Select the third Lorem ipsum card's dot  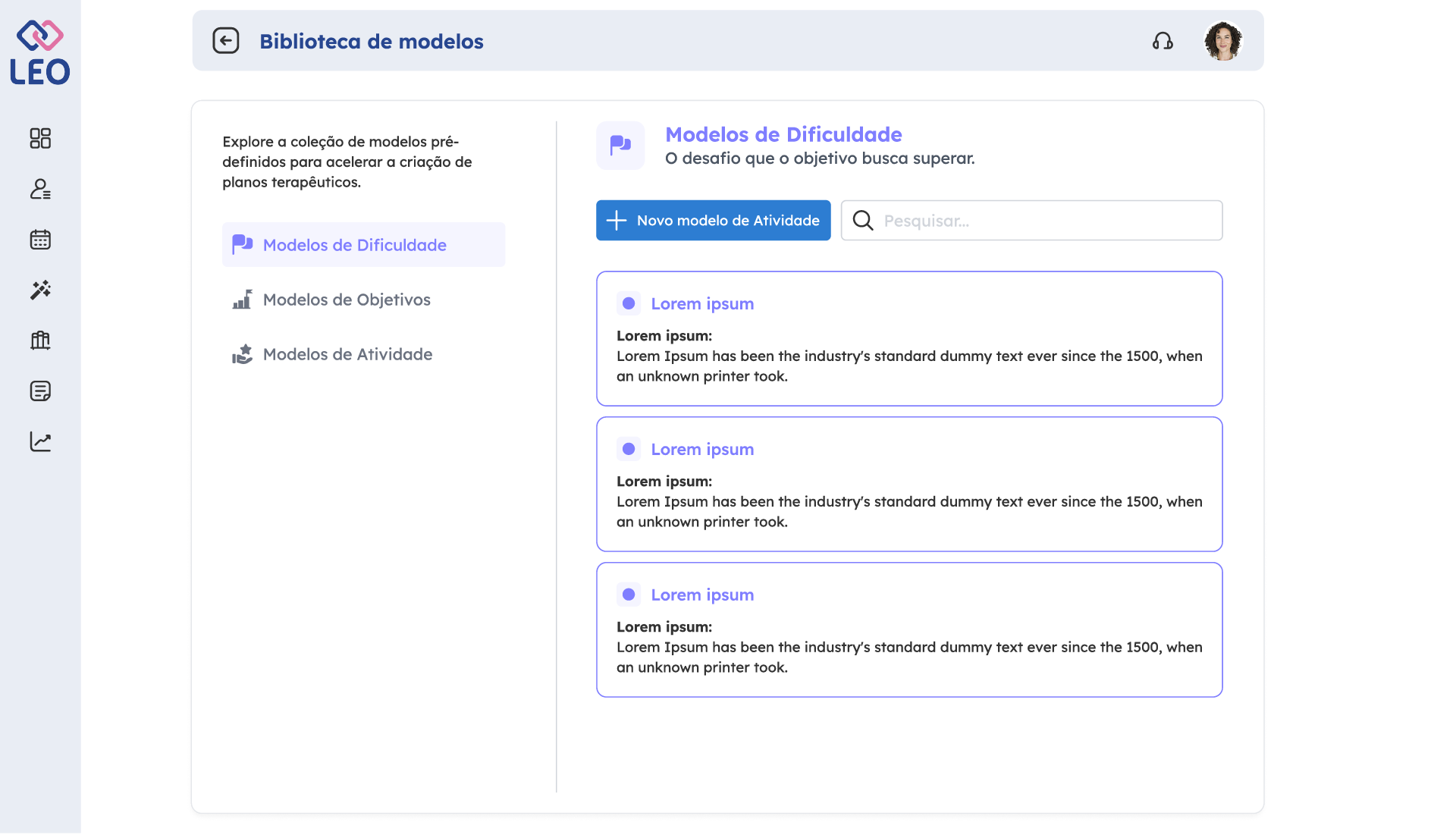pyautogui.click(x=629, y=595)
